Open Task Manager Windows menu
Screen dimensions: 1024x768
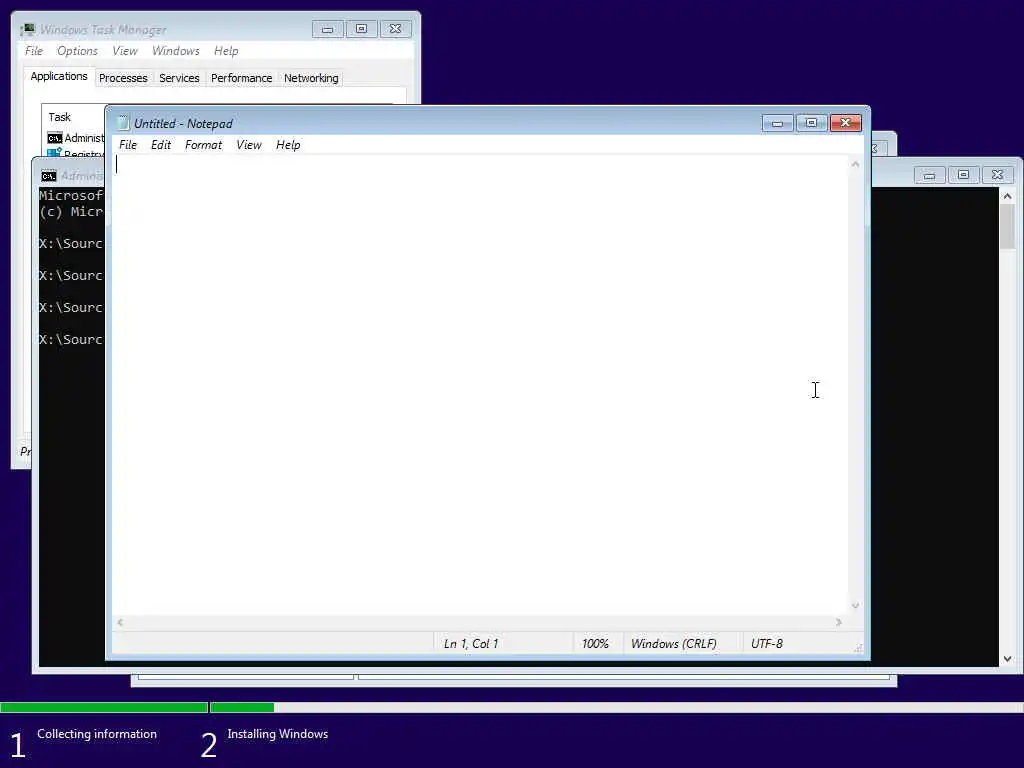click(x=176, y=51)
